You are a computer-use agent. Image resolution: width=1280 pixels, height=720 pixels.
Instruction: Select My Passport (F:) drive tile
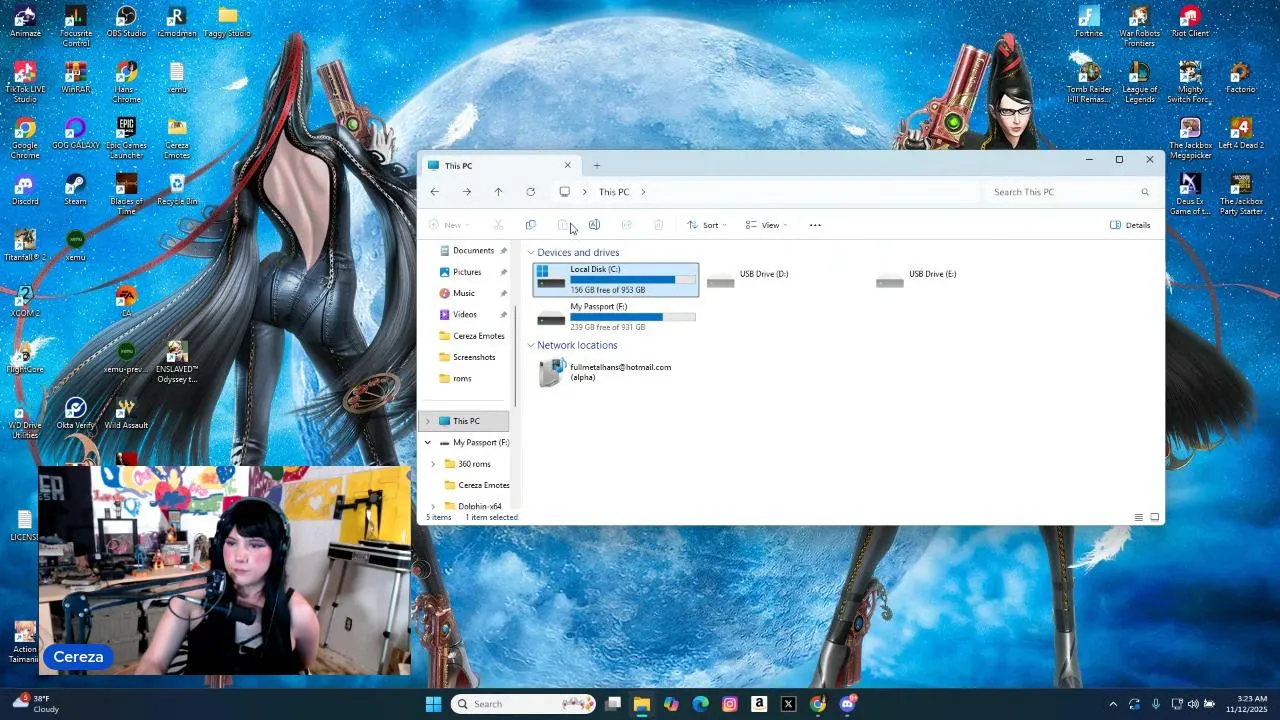point(616,317)
